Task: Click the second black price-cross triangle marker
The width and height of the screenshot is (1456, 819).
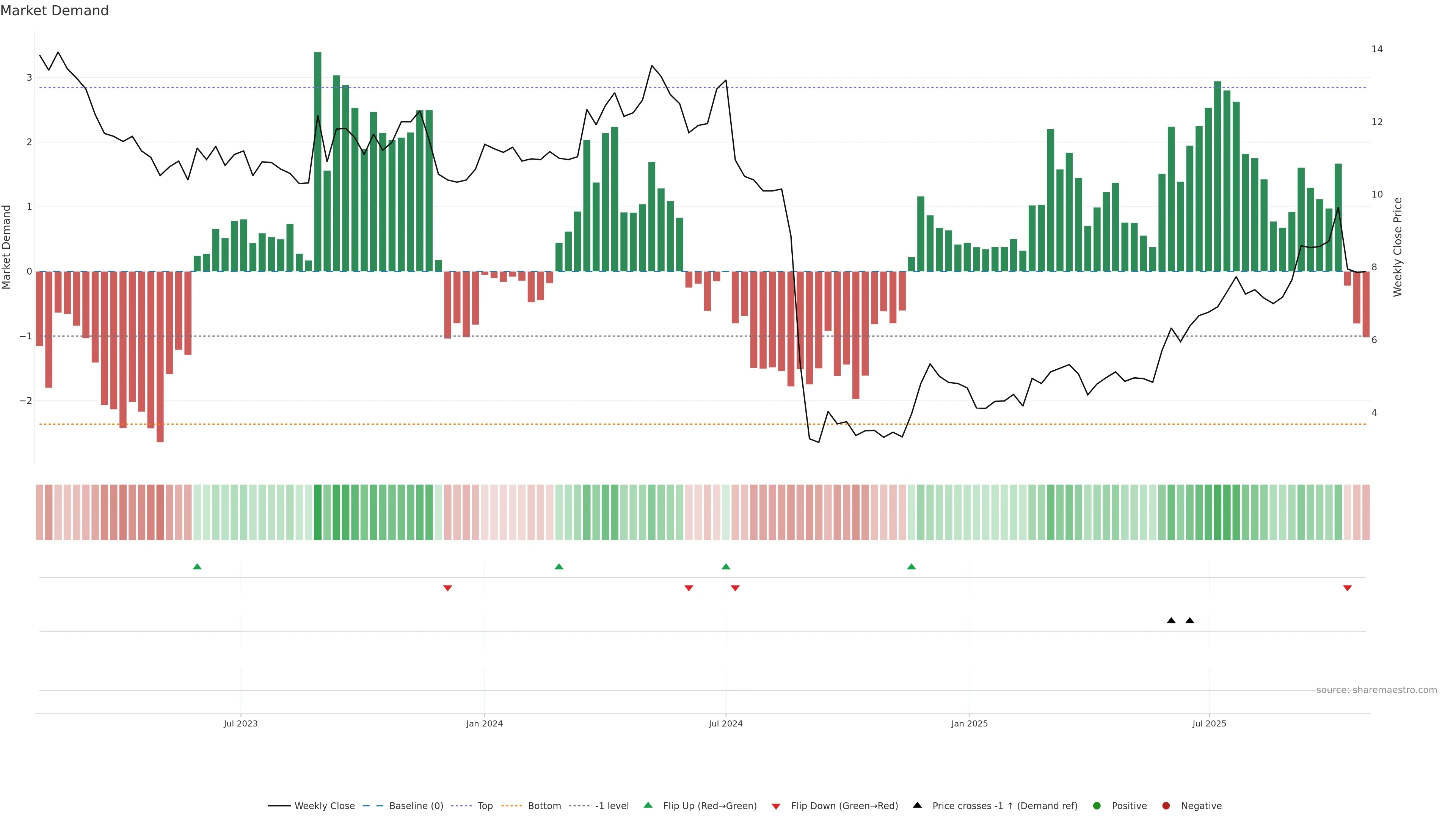Action: (x=1190, y=621)
